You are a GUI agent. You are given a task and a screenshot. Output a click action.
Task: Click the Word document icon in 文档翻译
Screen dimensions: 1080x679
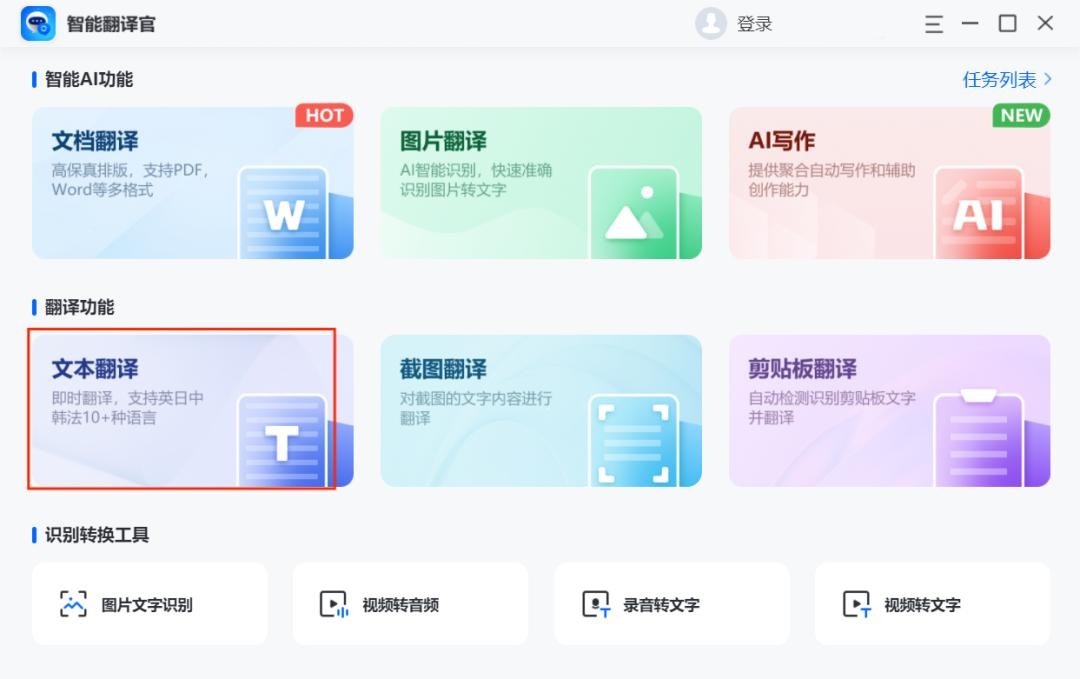click(x=283, y=213)
